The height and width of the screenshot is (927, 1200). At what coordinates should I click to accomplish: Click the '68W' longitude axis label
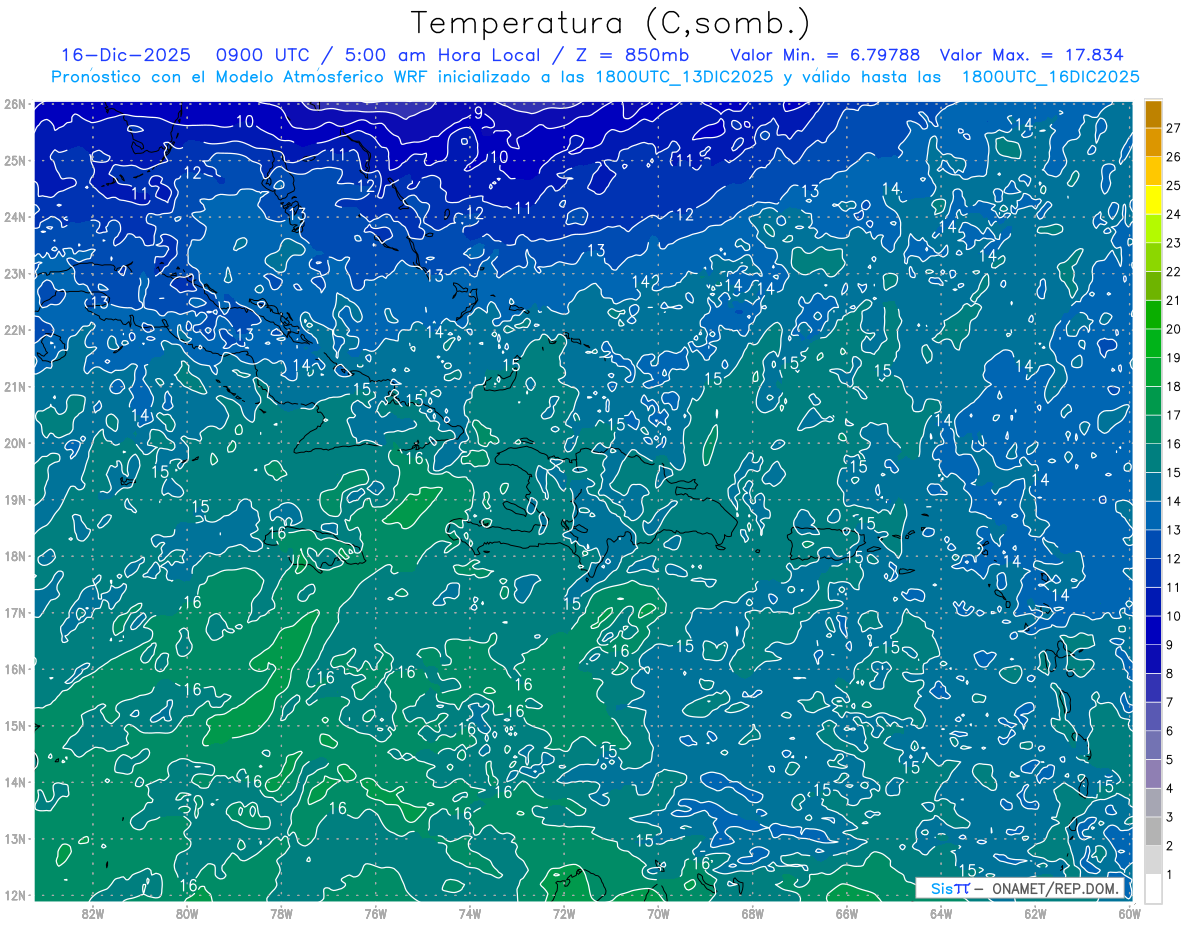pos(753,913)
